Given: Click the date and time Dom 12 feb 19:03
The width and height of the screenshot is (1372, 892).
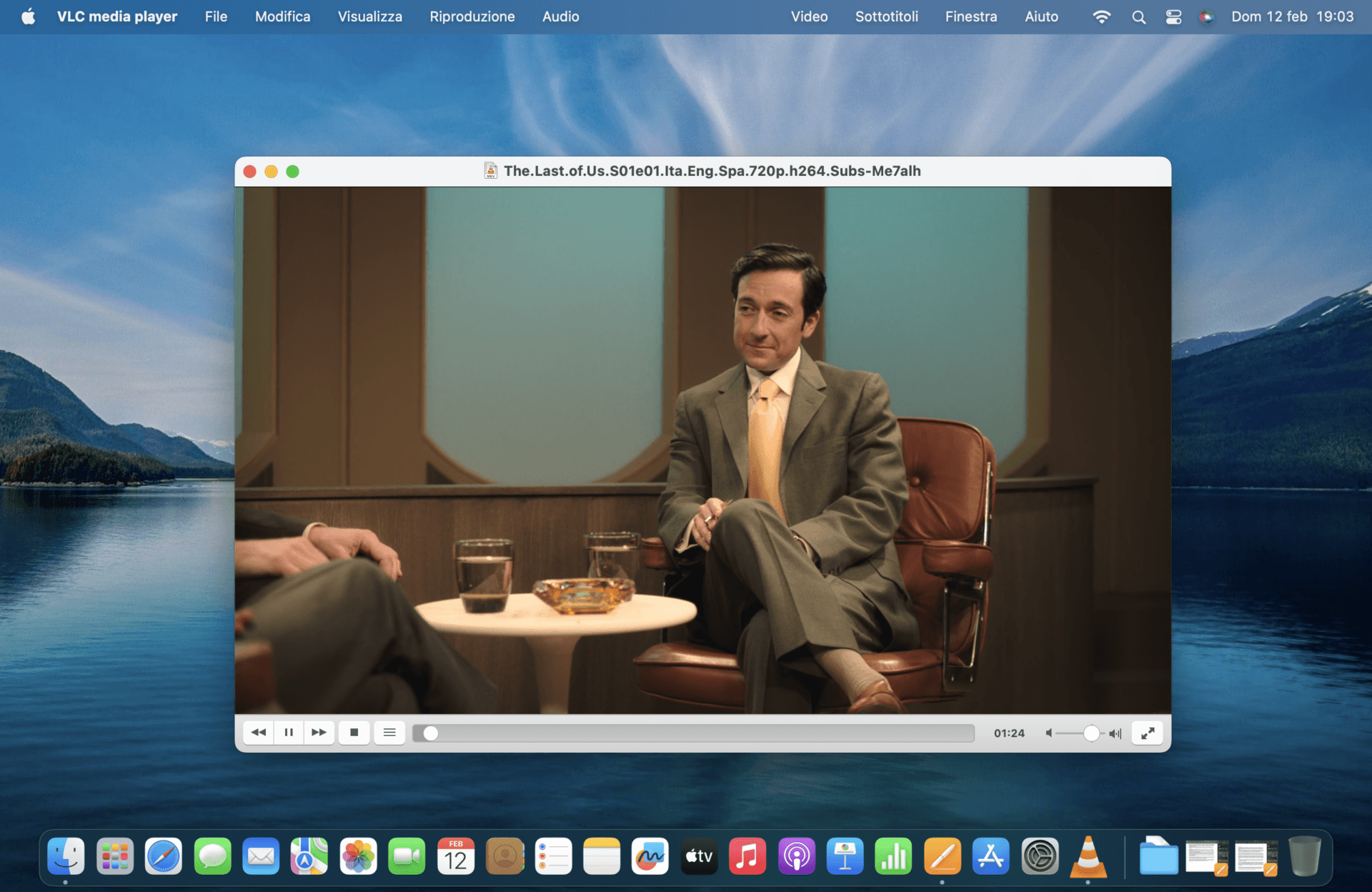Looking at the screenshot, I should (x=1293, y=16).
